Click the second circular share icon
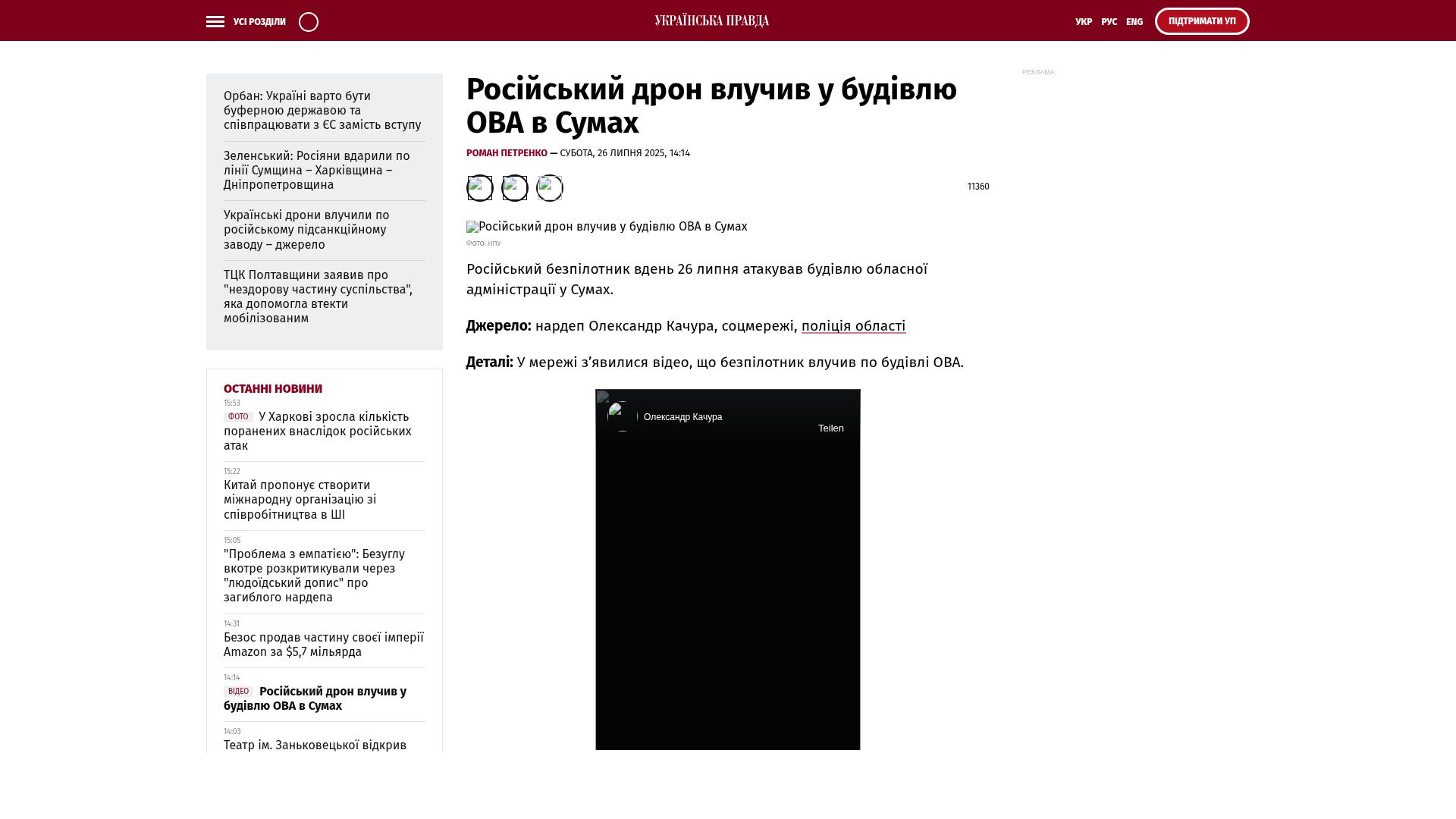Image resolution: width=1456 pixels, height=819 pixels. click(x=515, y=188)
